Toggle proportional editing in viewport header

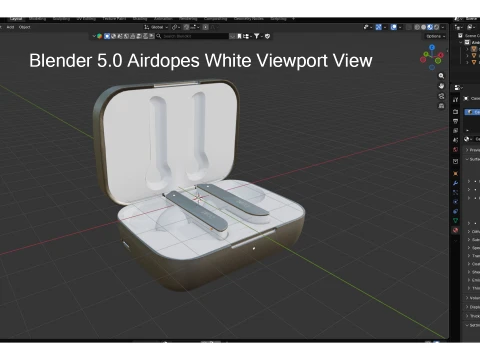tap(206, 27)
